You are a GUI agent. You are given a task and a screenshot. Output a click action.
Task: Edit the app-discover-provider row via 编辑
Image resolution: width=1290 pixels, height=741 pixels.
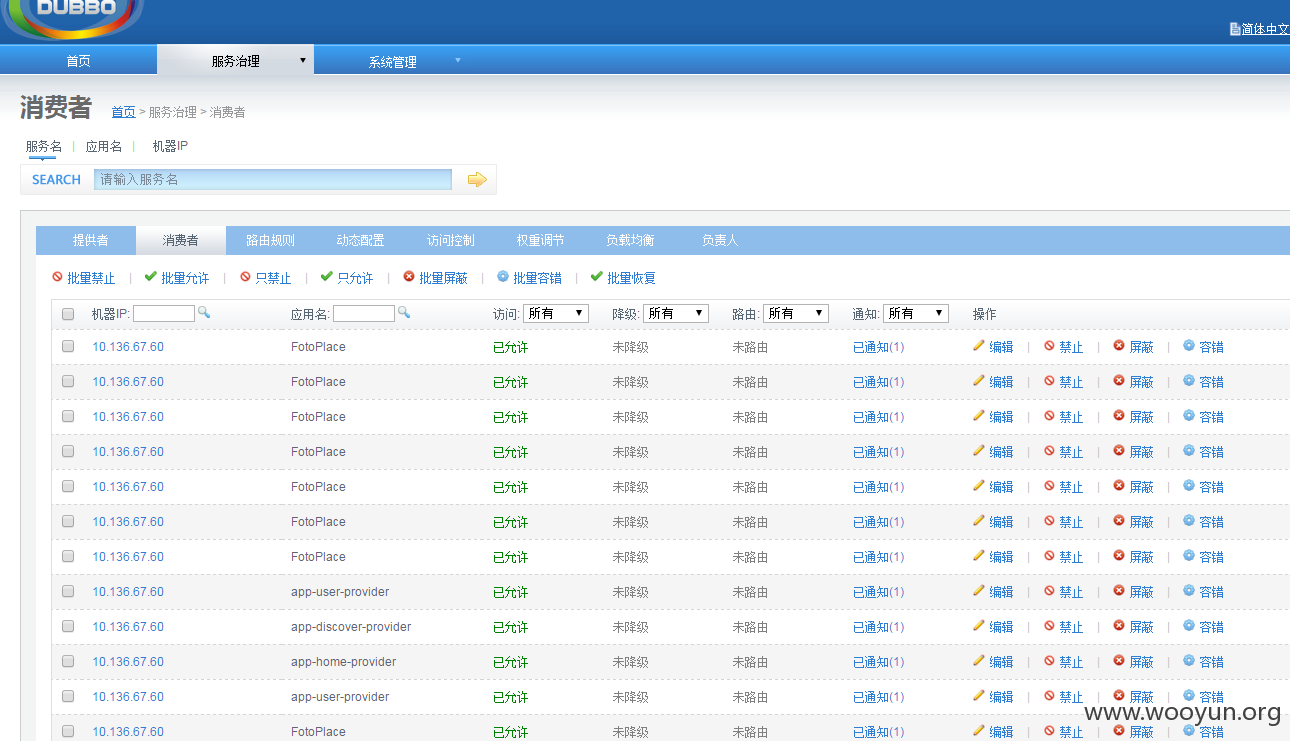click(x=993, y=627)
